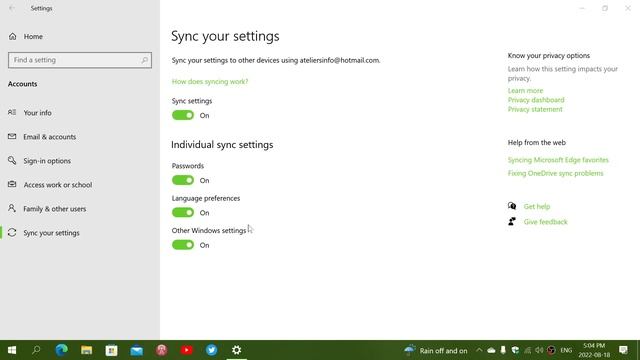This screenshot has height=360, width=640.
Task: Open Mail app from taskbar
Action: pyautogui.click(x=137, y=350)
